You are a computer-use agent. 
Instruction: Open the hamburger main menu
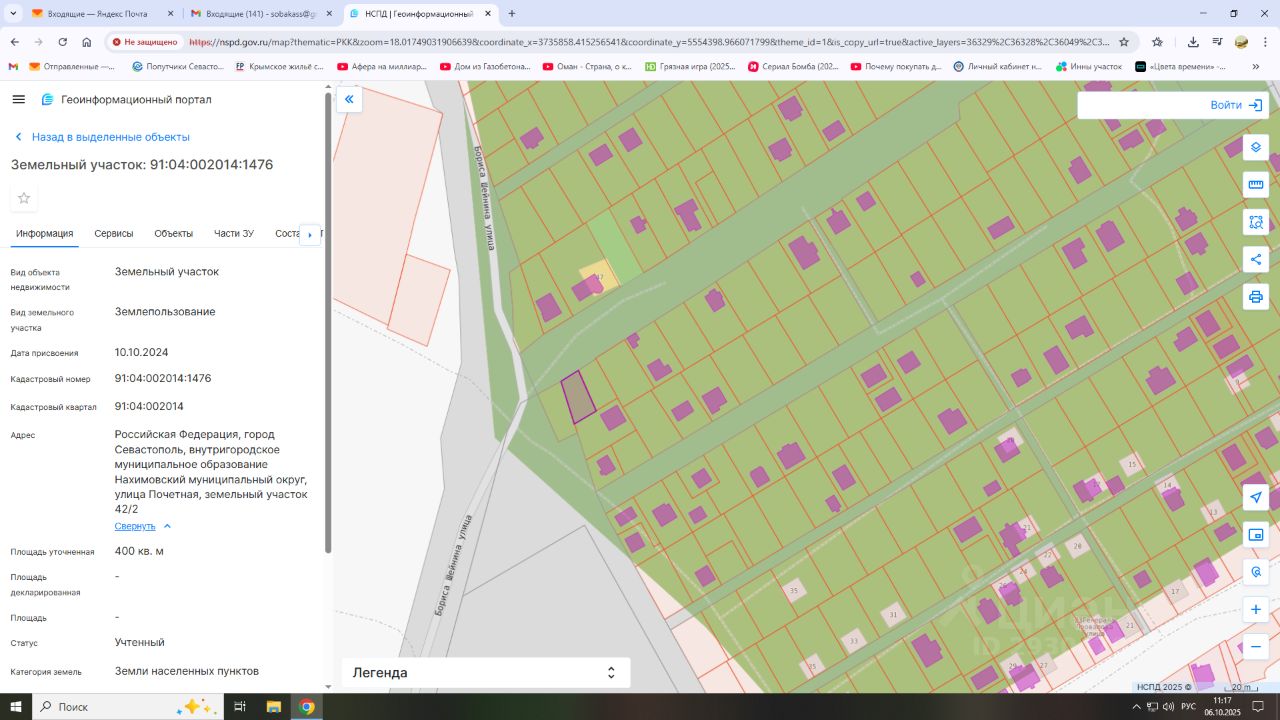click(19, 99)
